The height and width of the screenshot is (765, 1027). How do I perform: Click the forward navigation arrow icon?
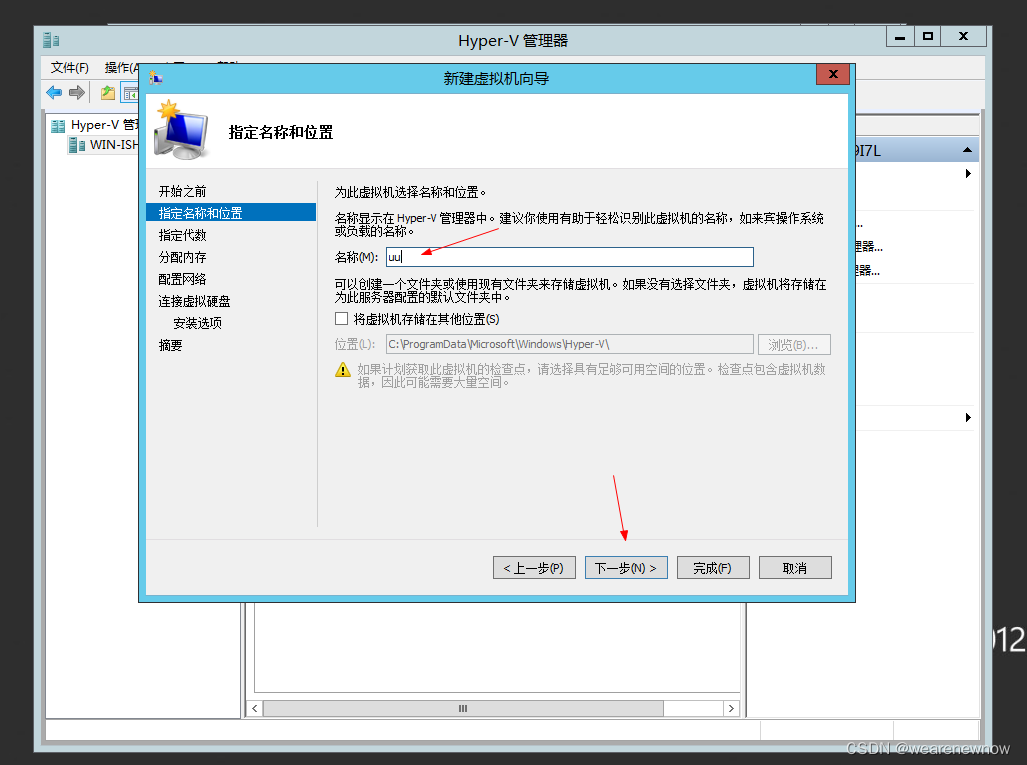(x=75, y=92)
